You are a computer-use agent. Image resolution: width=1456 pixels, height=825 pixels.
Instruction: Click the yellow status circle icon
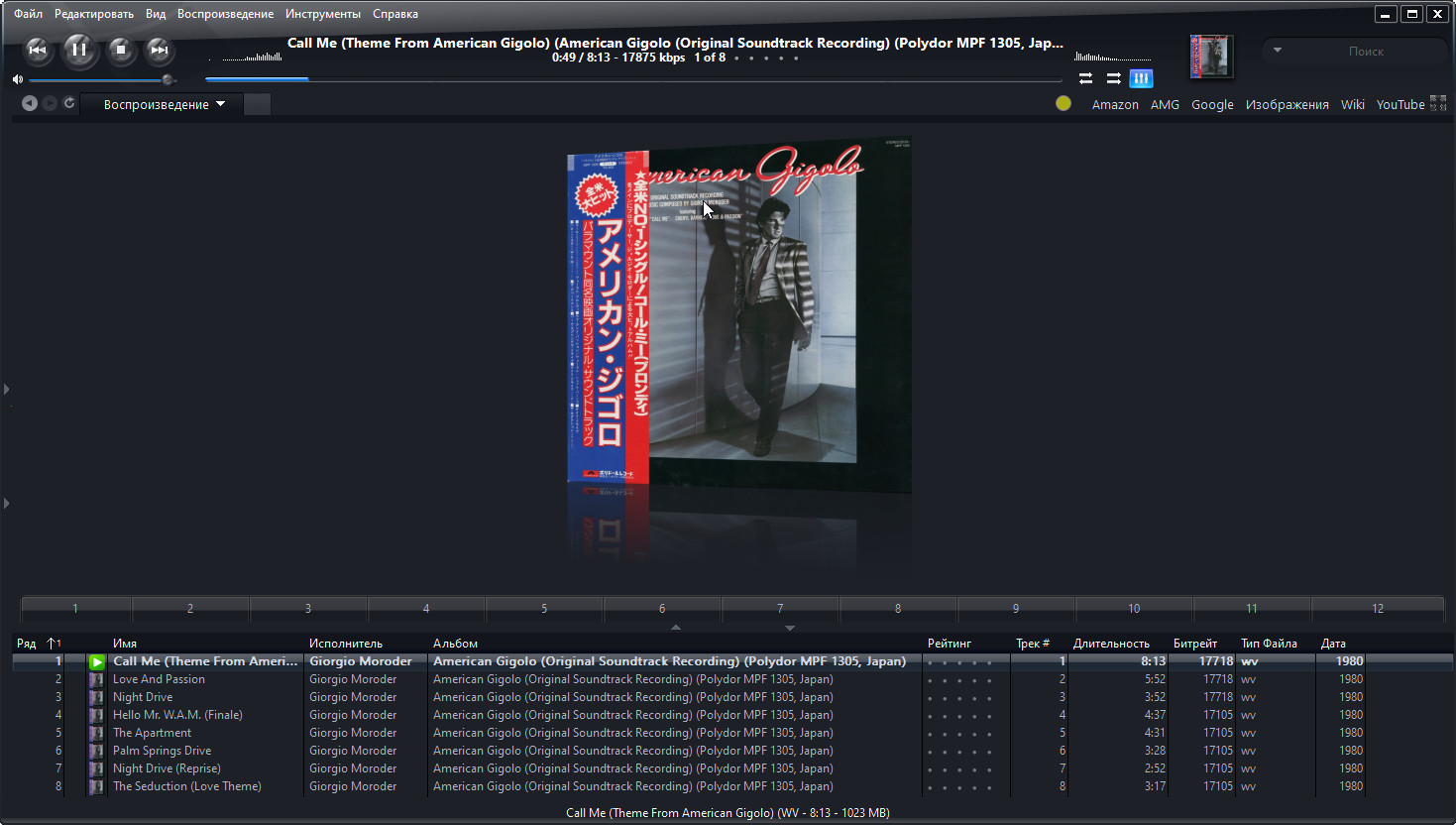1064,103
